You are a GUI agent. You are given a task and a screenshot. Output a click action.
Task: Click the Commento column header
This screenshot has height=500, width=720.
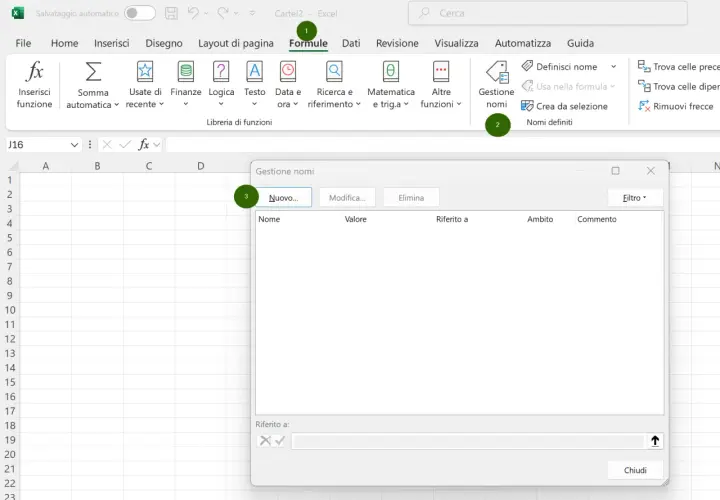tap(596, 219)
